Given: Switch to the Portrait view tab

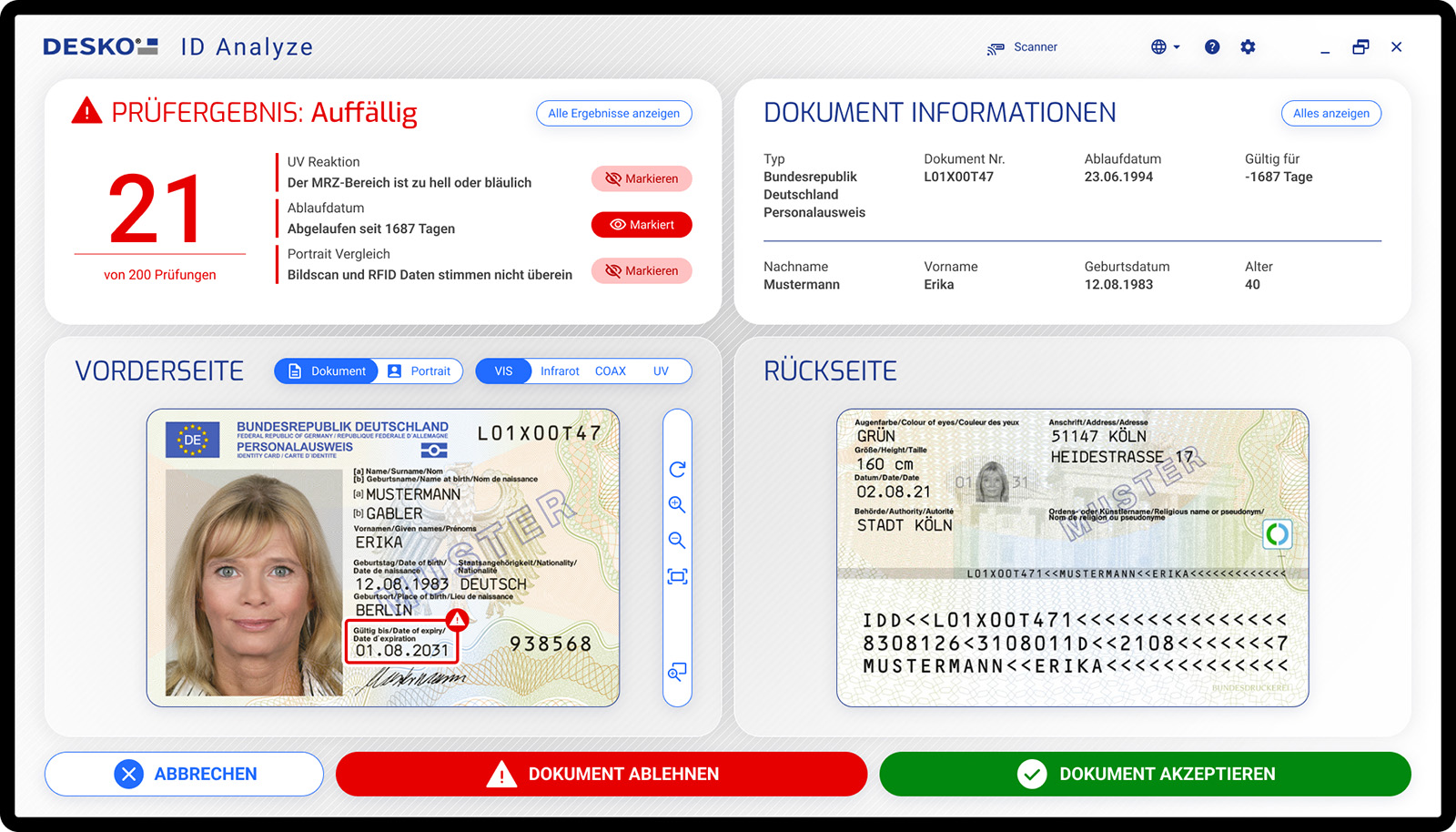Looking at the screenshot, I should 420,371.
